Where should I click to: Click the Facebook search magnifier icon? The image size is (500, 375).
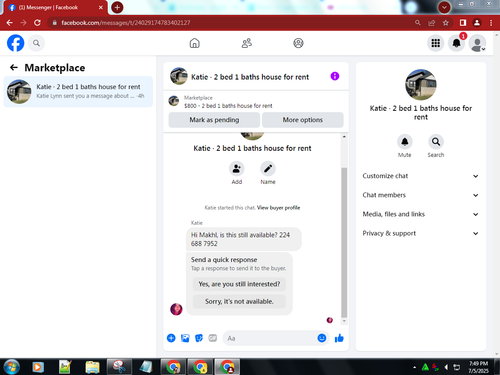pos(36,43)
